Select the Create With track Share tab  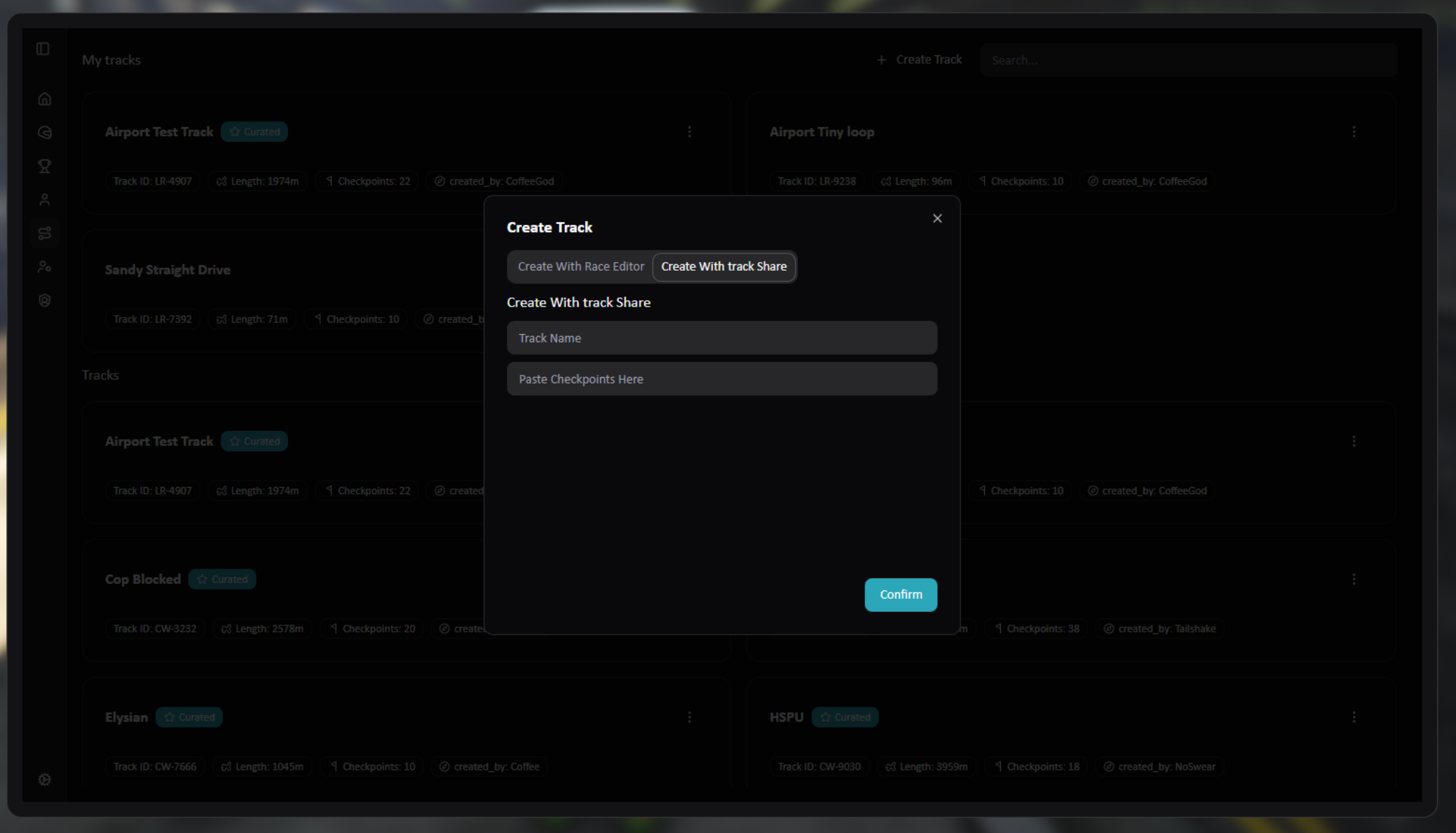[724, 266]
